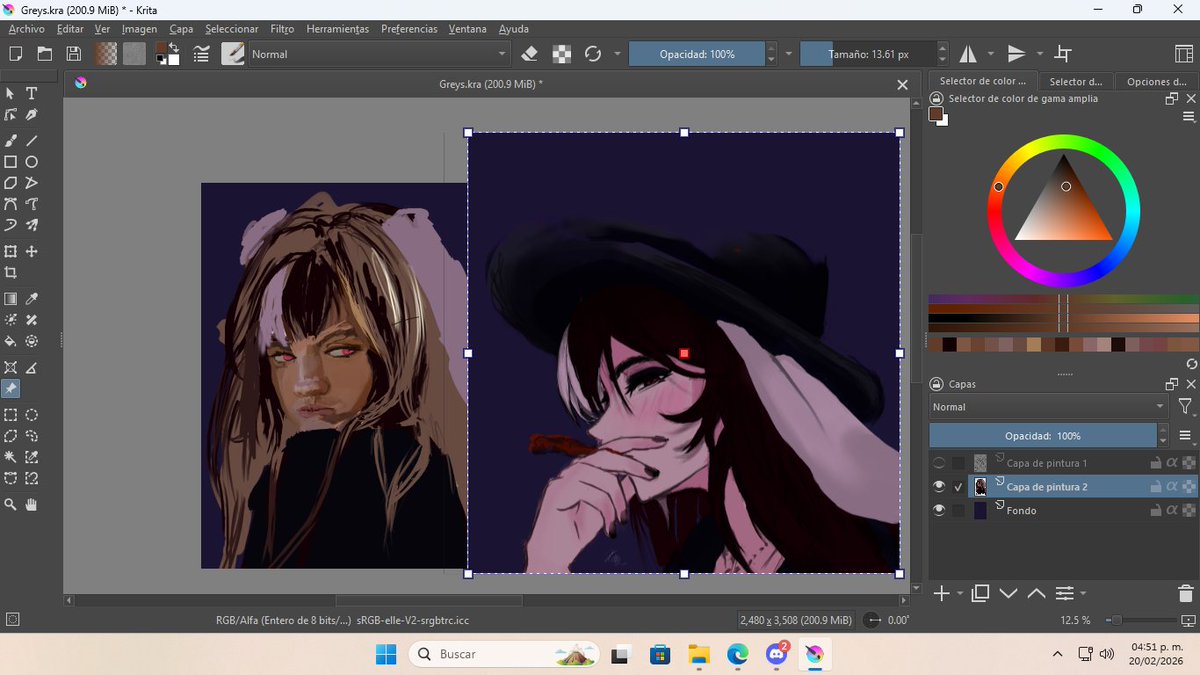1200x675 pixels.
Task: Open the Herramientas menu
Action: click(x=337, y=29)
